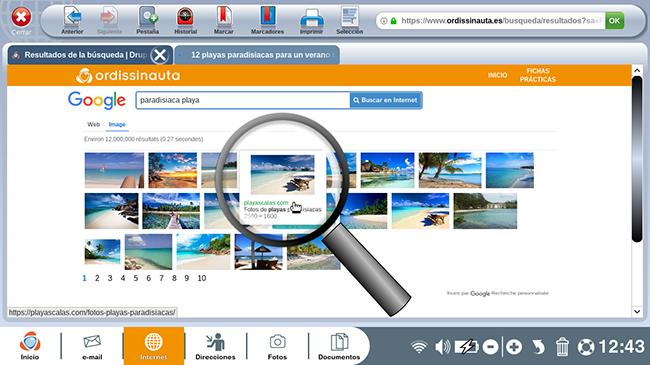Click the playascalas.com link
This screenshot has height=365, width=650.
click(266, 203)
